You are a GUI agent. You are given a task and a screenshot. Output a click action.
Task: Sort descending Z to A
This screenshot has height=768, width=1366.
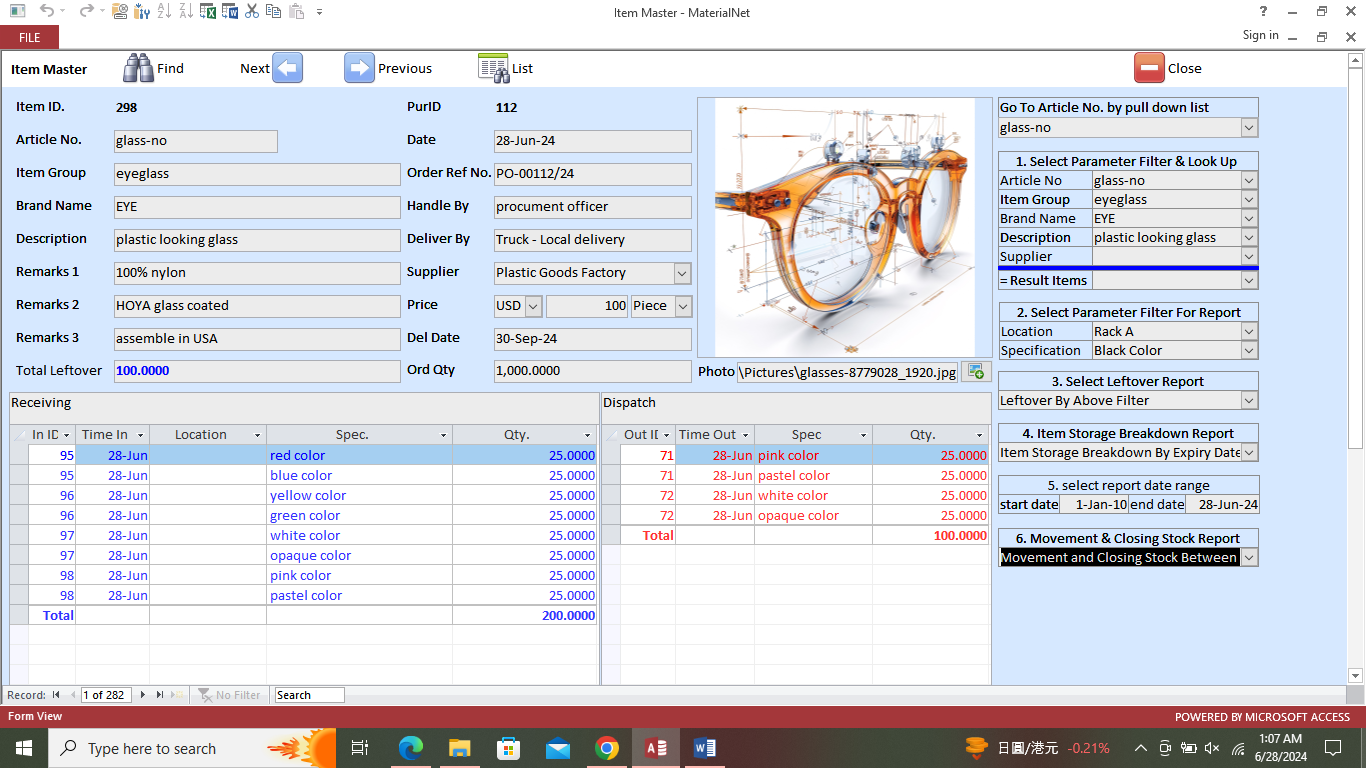tap(187, 12)
